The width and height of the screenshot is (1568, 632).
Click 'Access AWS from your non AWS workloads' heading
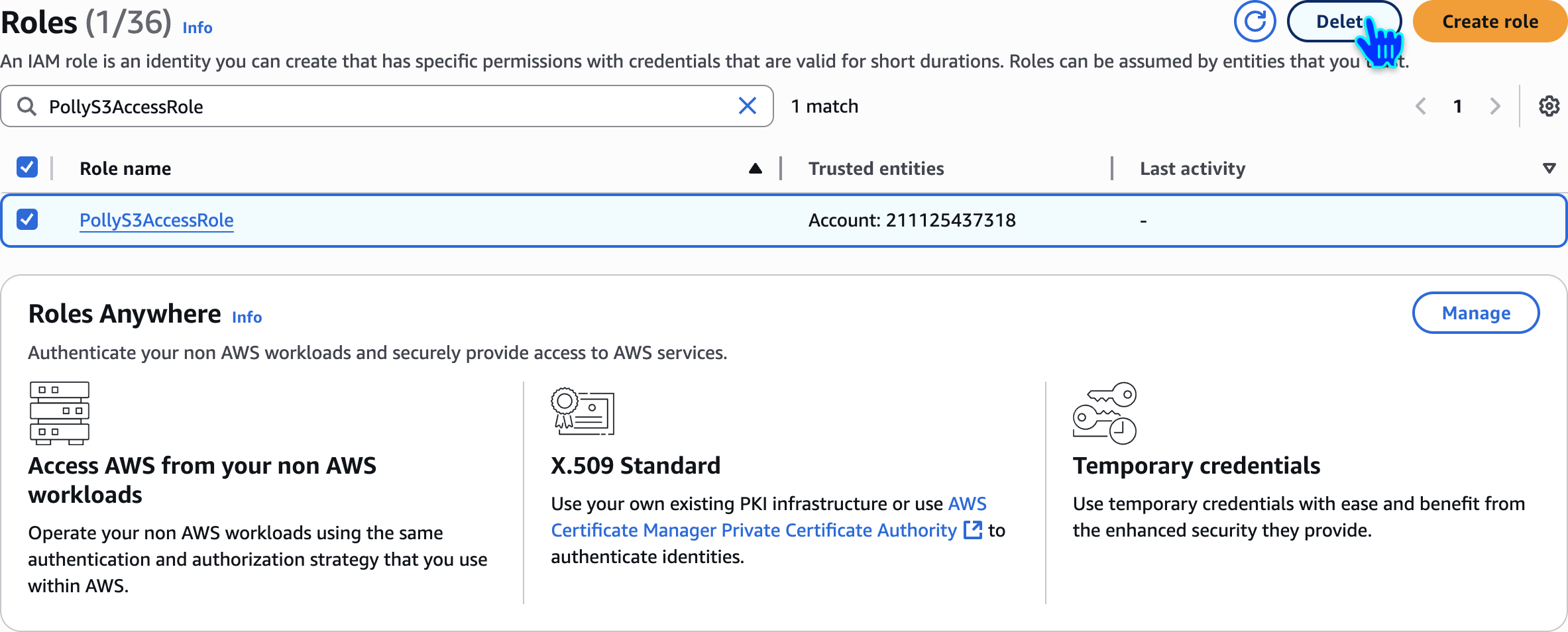click(x=202, y=480)
